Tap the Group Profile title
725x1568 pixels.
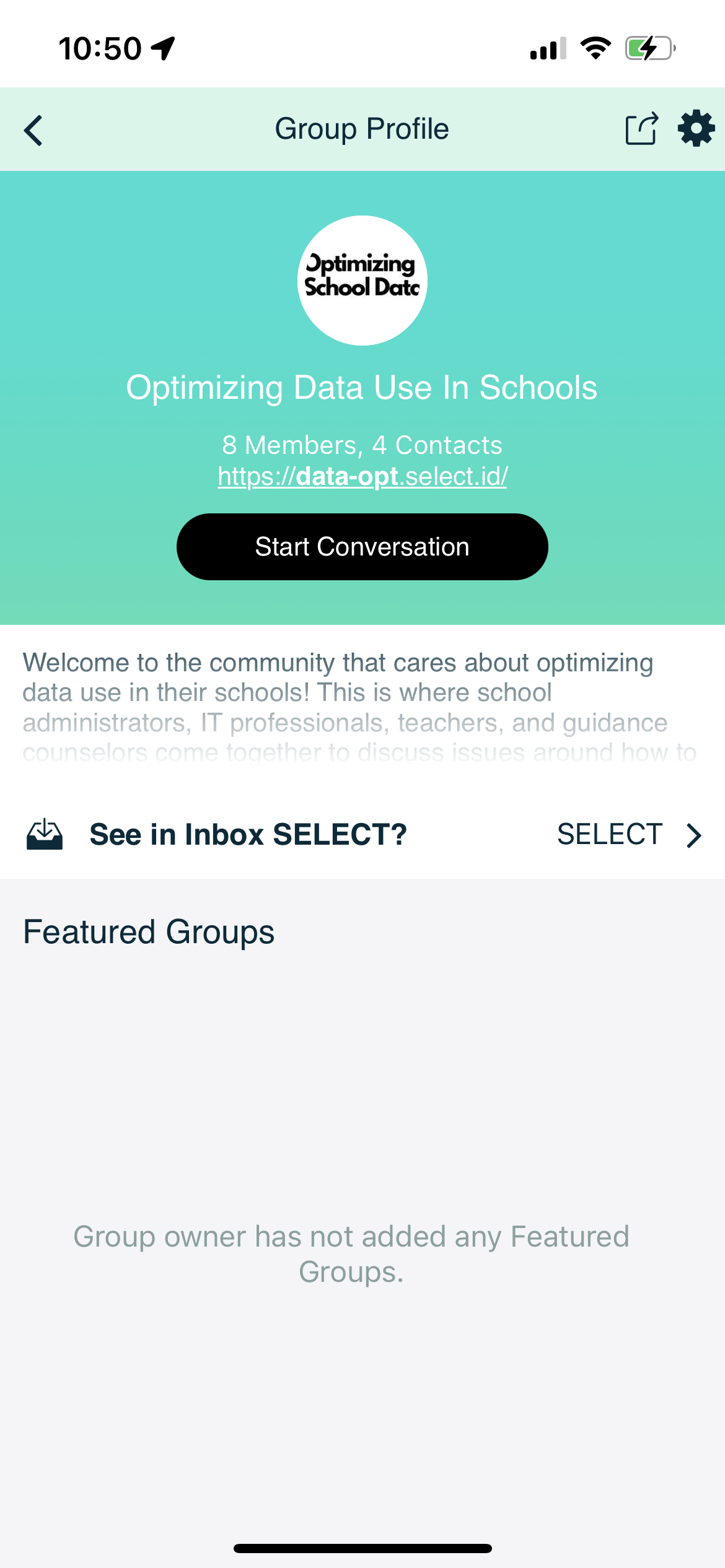(x=362, y=129)
